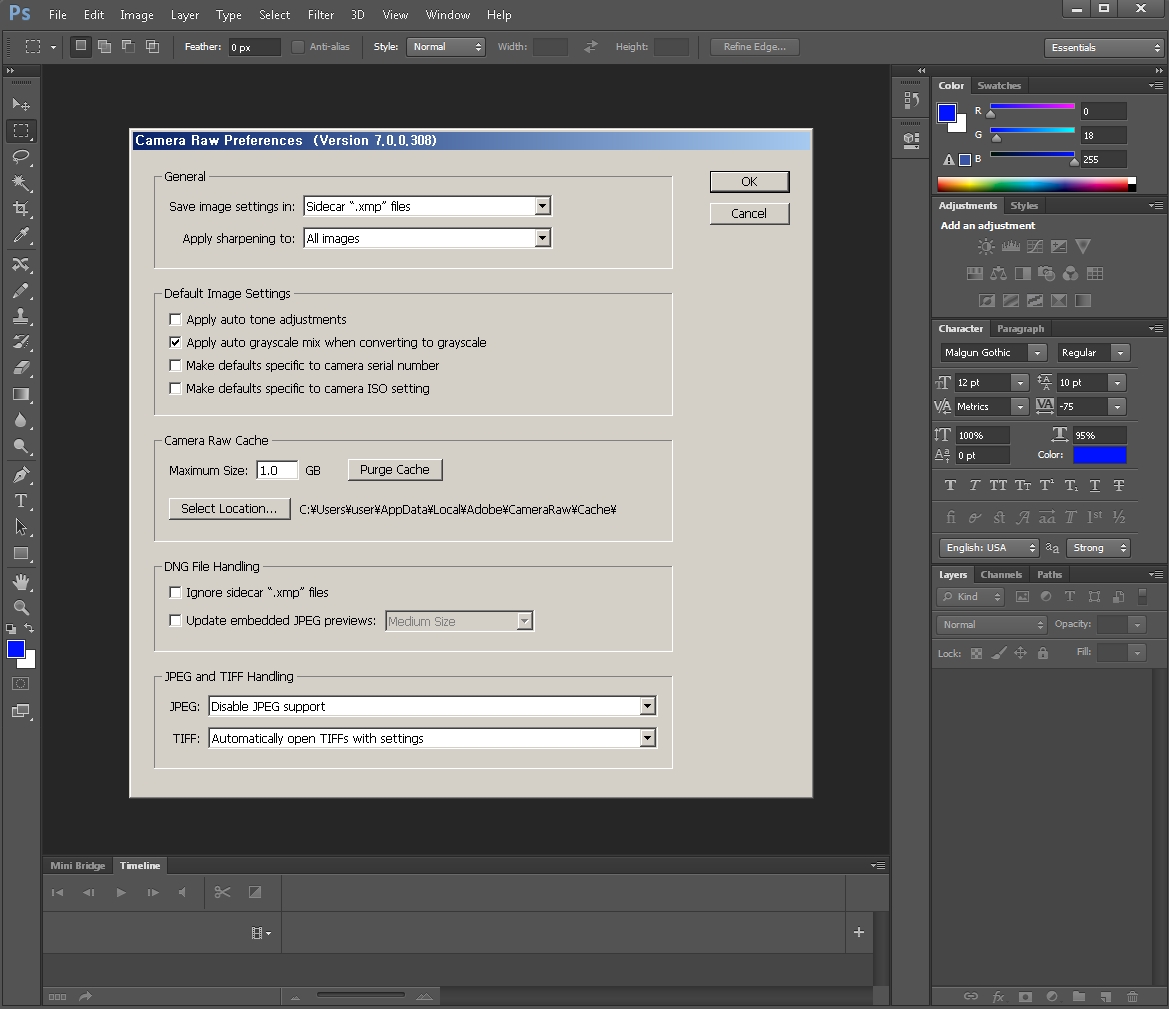Toggle lock transparent pixels in Layers
Screen dimensions: 1169x1009
(976, 653)
